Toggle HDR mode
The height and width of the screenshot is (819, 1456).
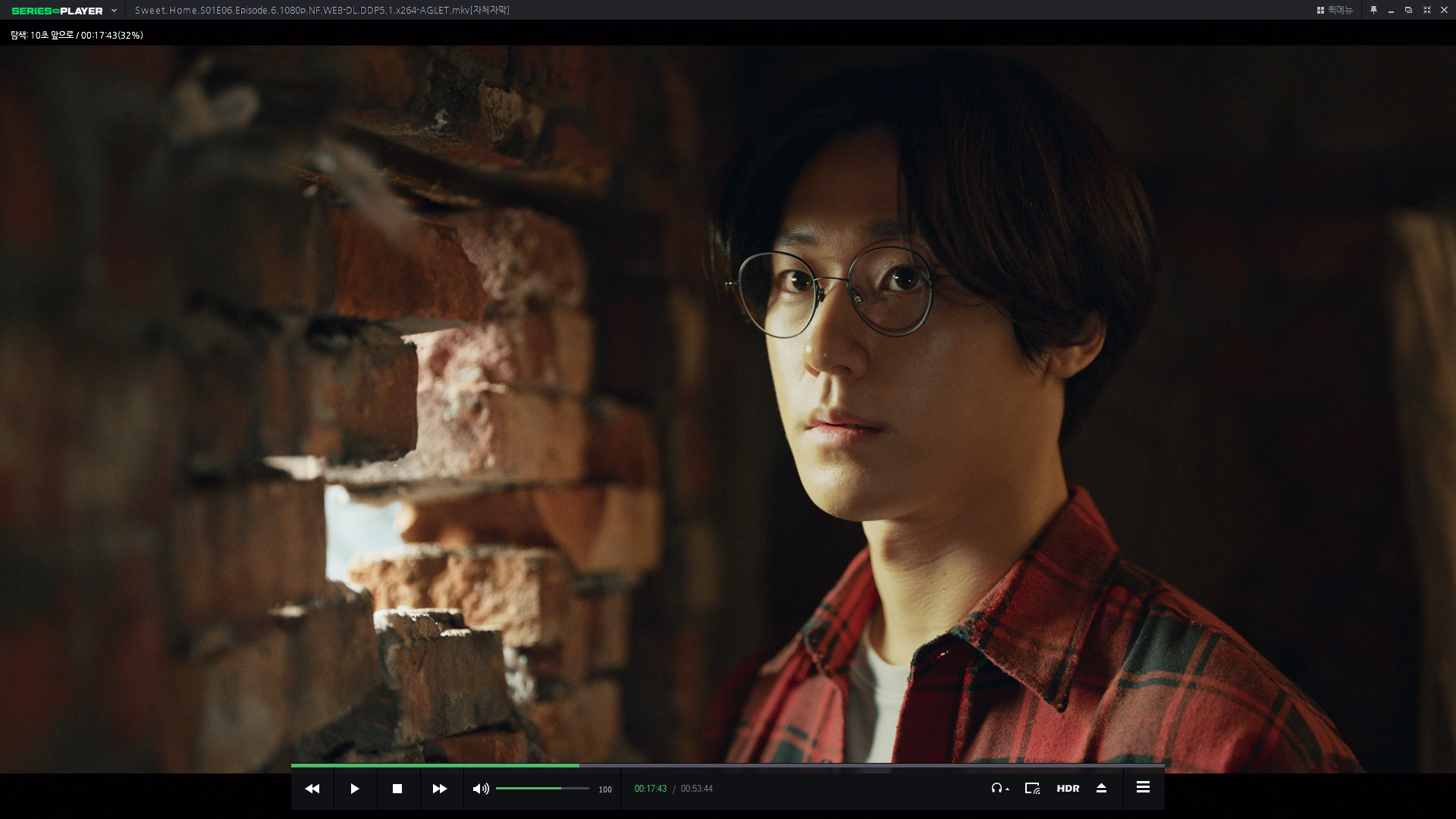click(1068, 789)
